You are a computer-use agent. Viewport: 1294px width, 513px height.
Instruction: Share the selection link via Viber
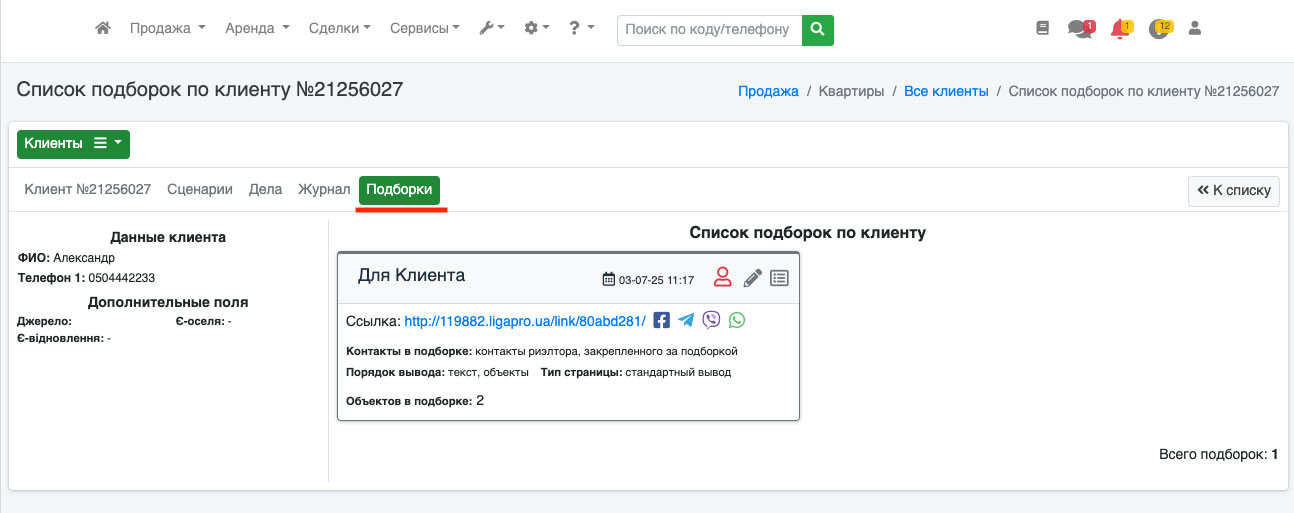pos(711,320)
